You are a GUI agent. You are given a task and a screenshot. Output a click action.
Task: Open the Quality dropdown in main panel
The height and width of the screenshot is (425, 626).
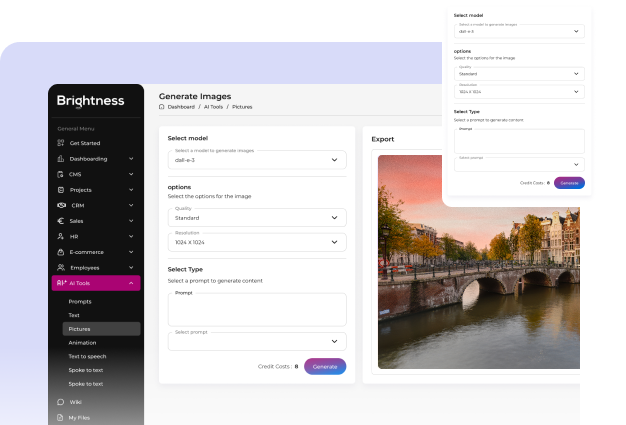pyautogui.click(x=257, y=217)
